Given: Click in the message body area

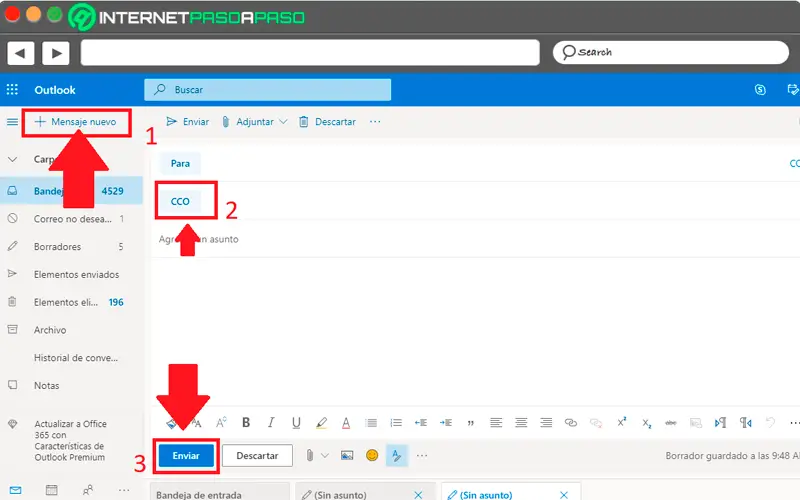Looking at the screenshot, I should pos(474,332).
